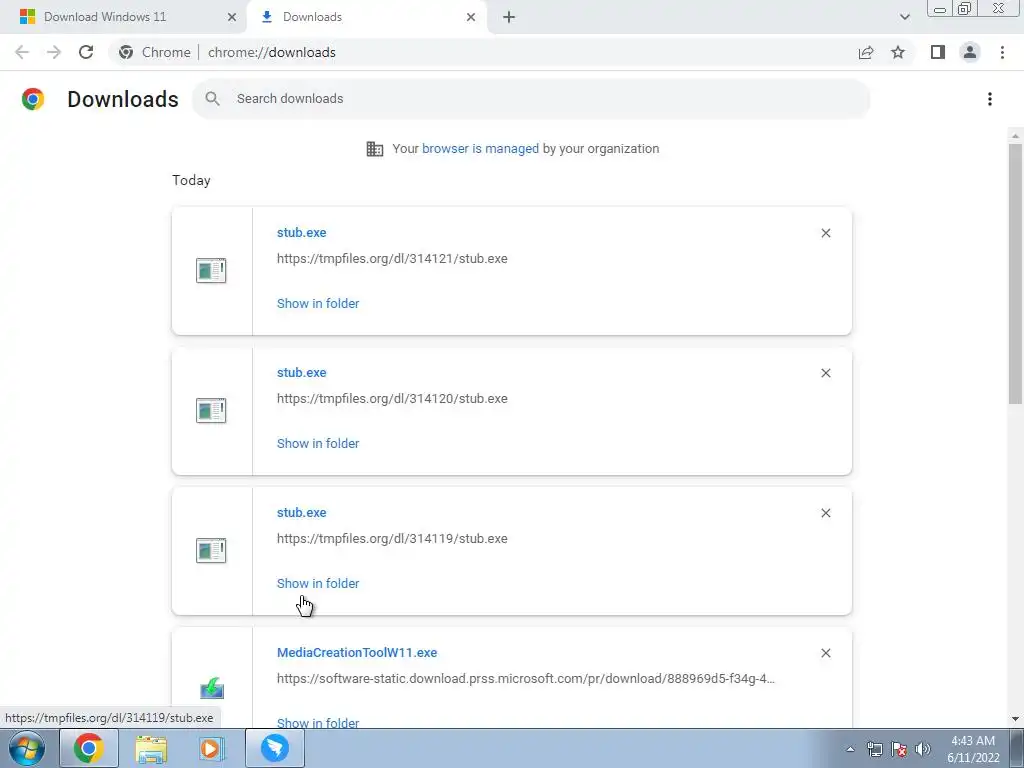1024x768 pixels.
Task: Open stub.exe link from 314120 download
Action: coord(301,372)
